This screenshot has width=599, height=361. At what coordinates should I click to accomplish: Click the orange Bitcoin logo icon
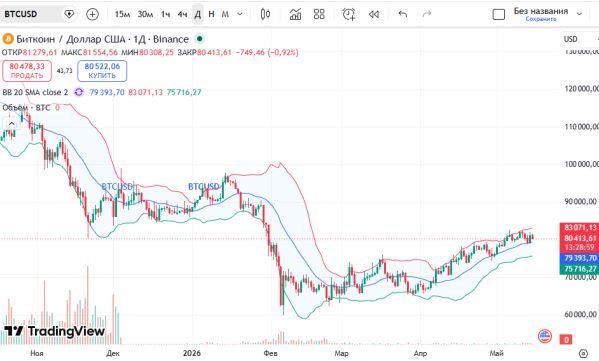coord(8,39)
